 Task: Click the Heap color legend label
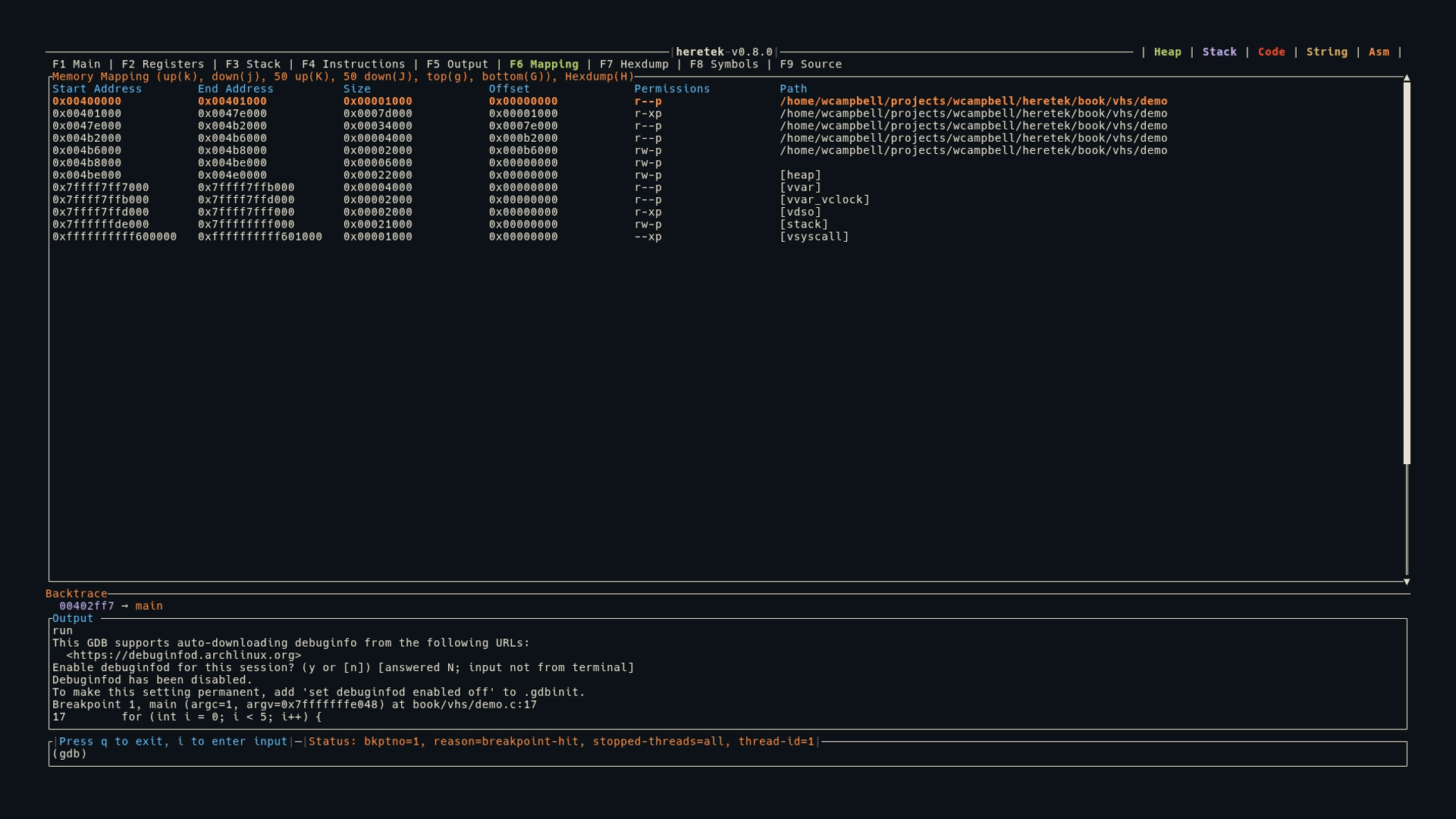tap(1167, 52)
